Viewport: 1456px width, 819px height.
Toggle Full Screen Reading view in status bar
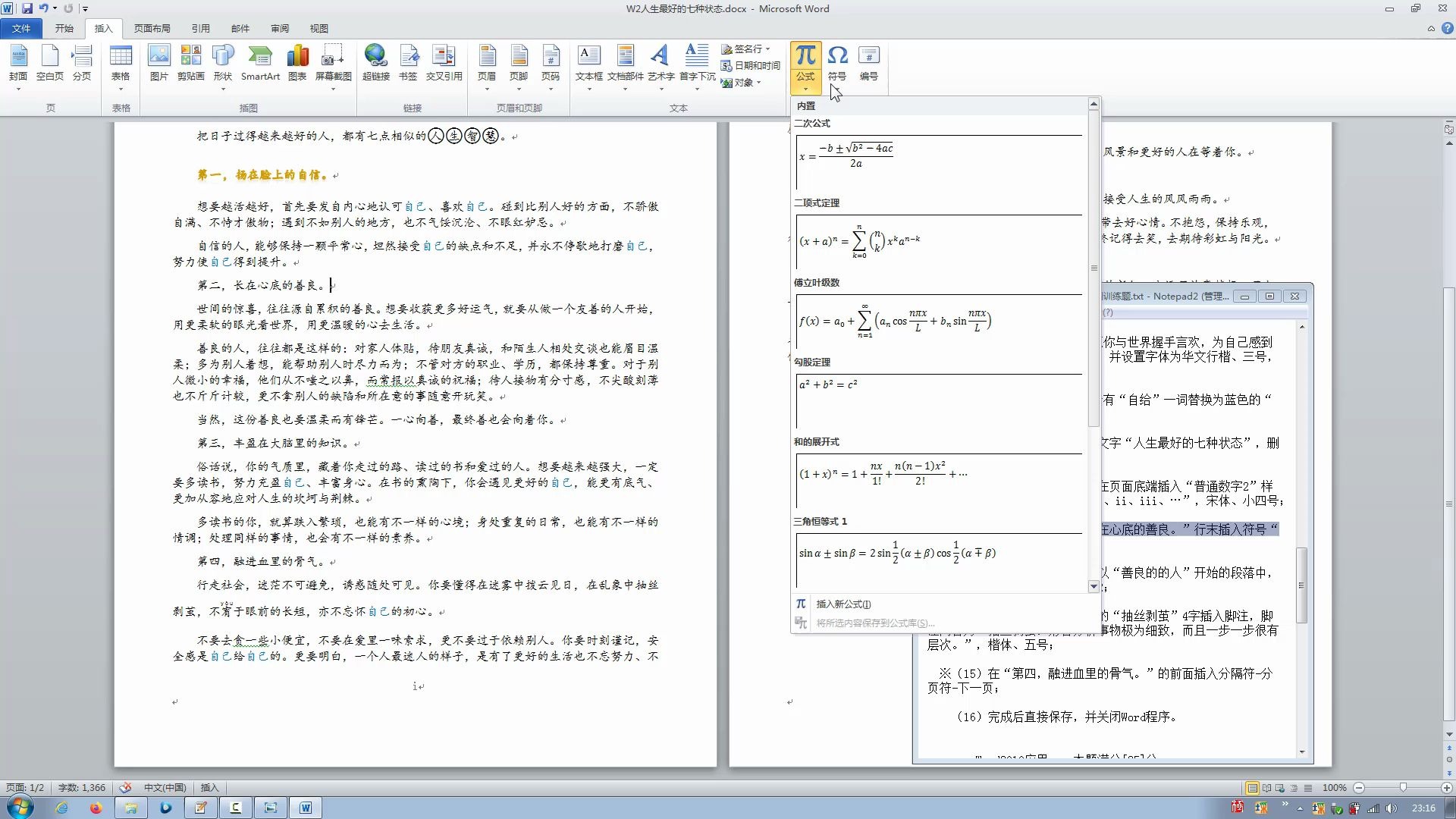pyautogui.click(x=1266, y=788)
